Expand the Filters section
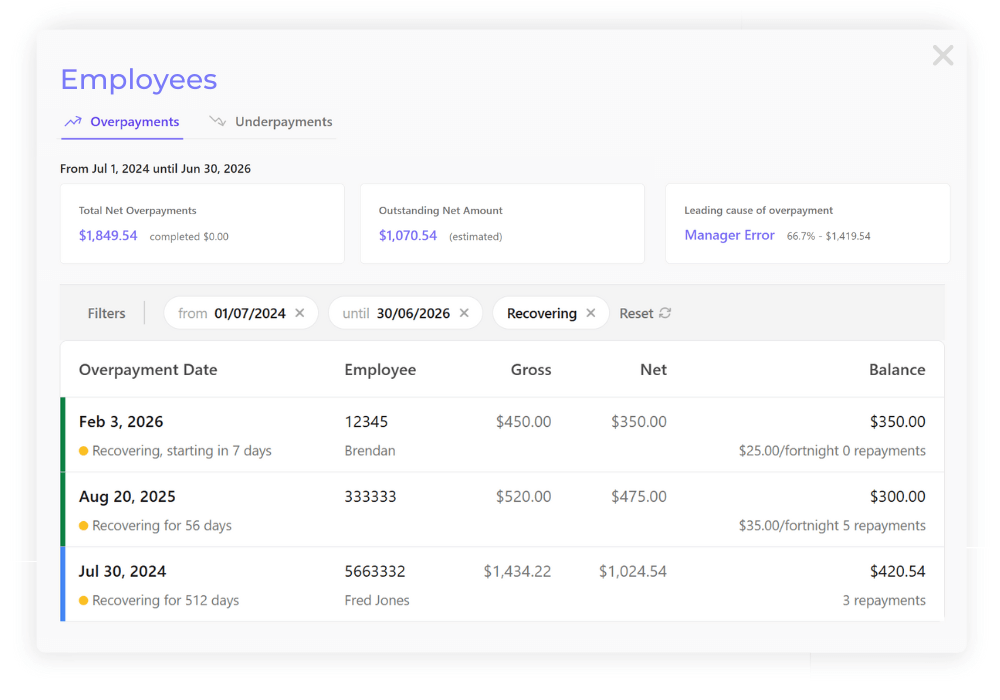Viewport: 1000px width, 700px height. click(106, 313)
